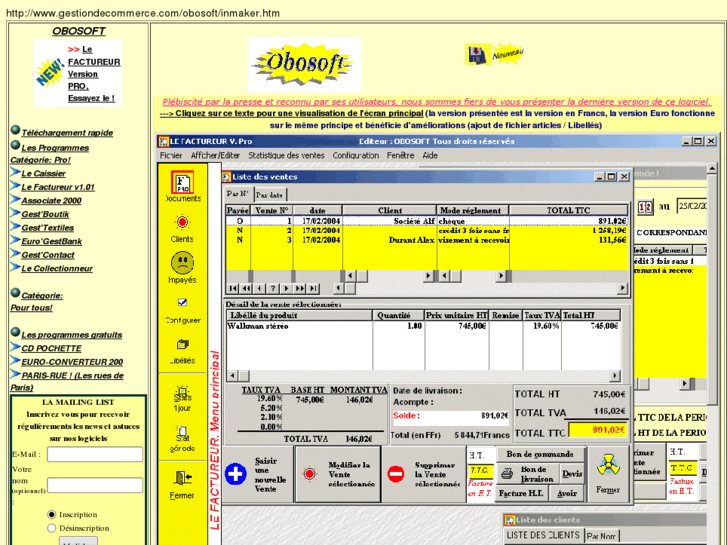Click left arrow of product detail scrollbar
Screen dimensions: 727x545
pos(233,376)
